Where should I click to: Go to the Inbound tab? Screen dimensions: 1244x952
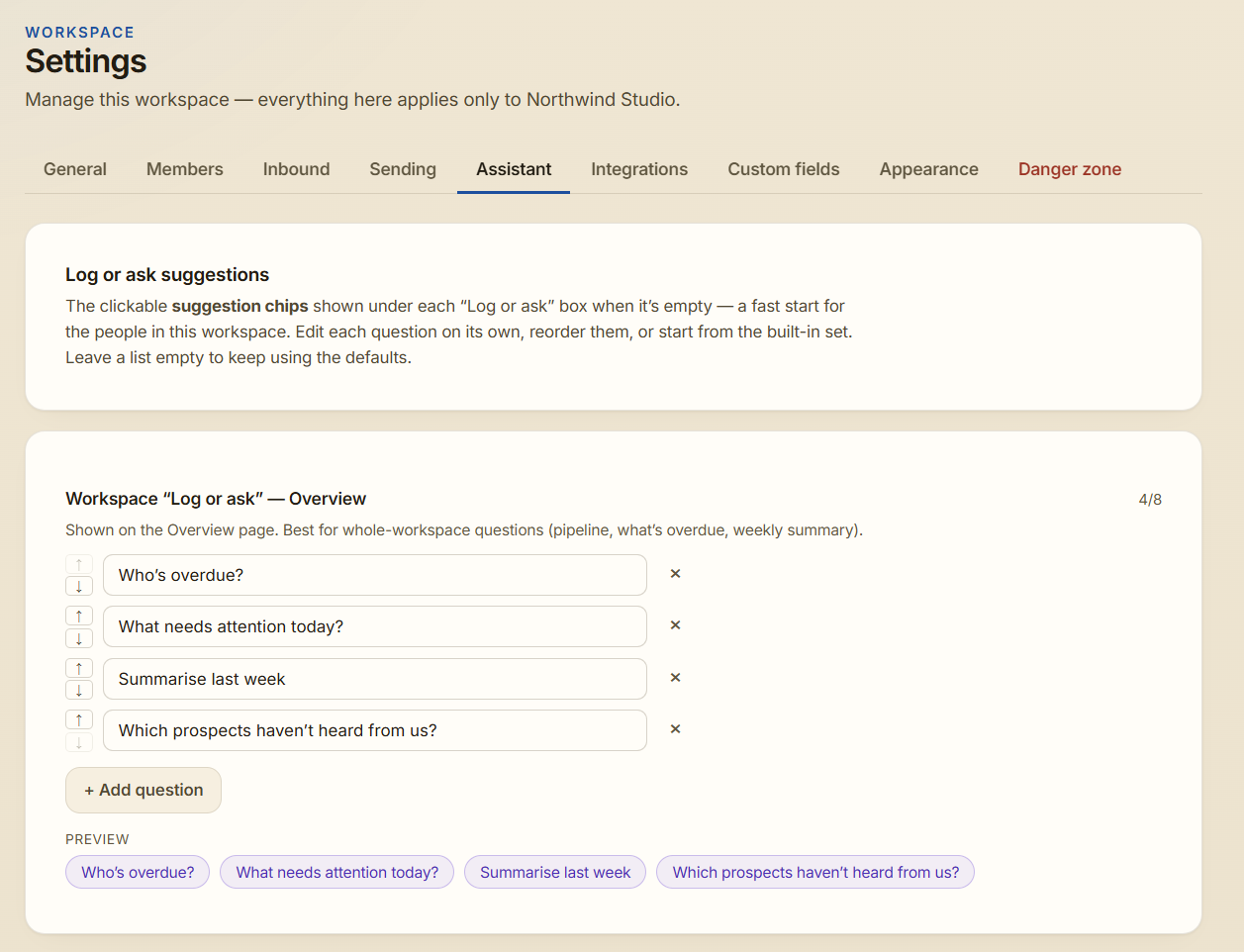point(296,169)
